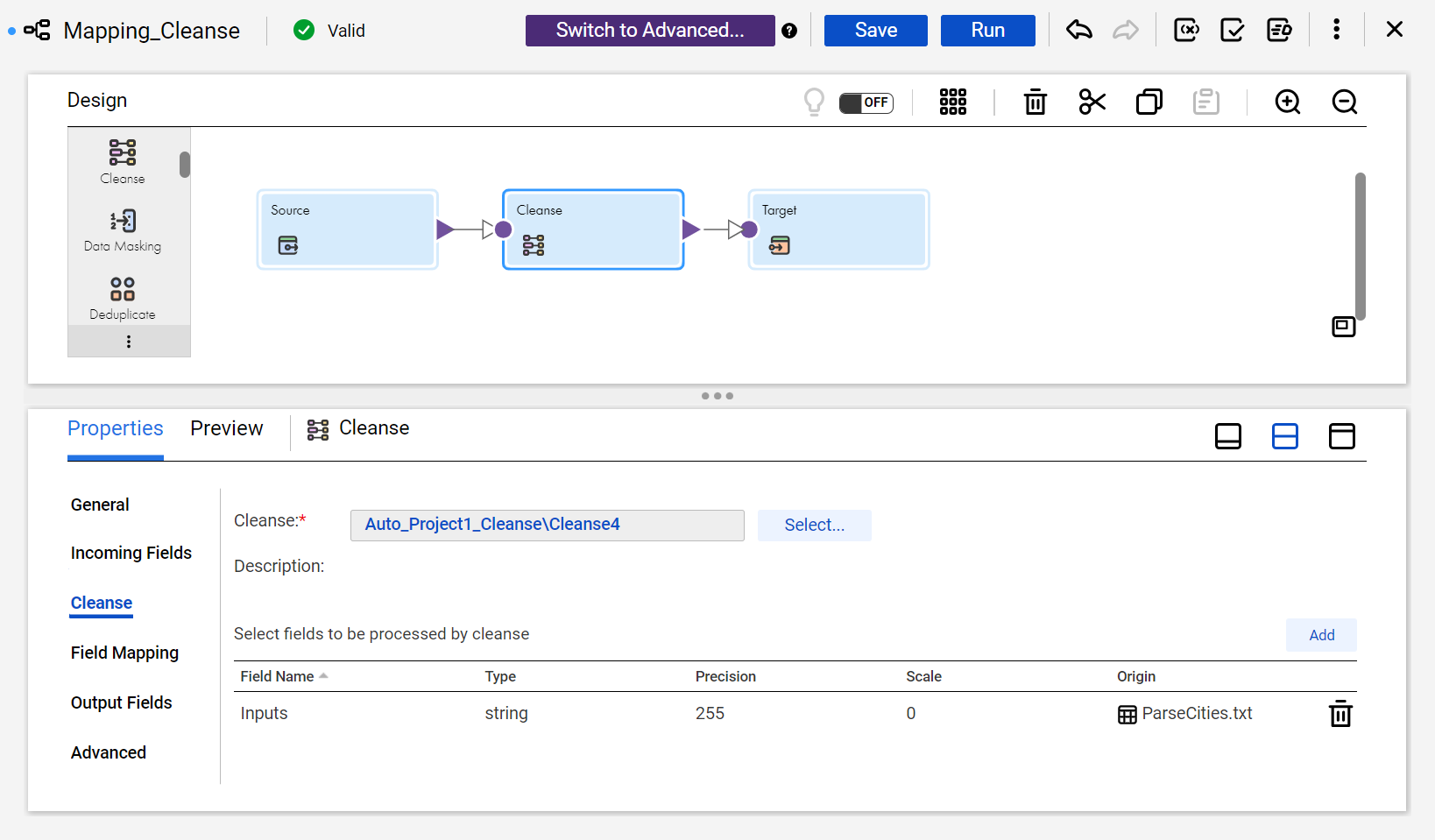Click the green Valid status checkmark
Screen dimensions: 1435x840
click(304, 31)
